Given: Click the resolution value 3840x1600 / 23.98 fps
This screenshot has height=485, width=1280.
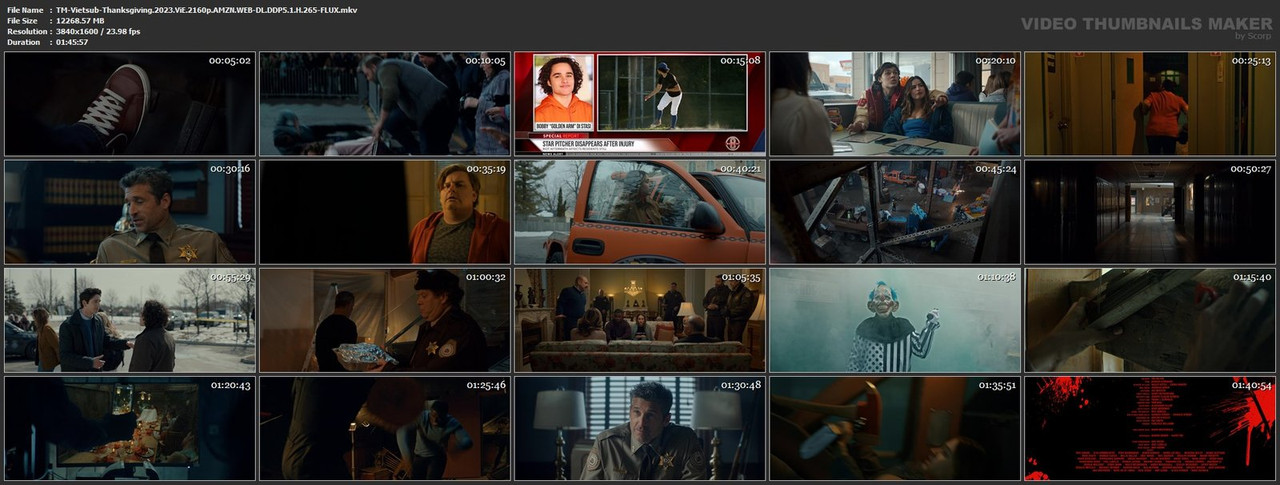Looking at the screenshot, I should point(98,31).
